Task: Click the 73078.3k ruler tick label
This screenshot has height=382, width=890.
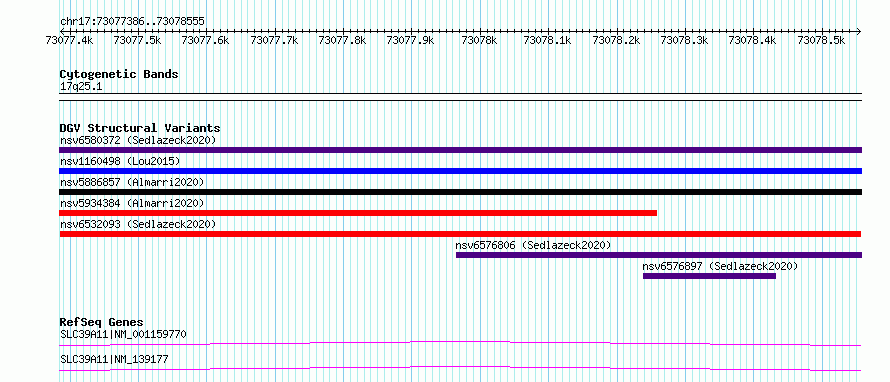Action: (x=685, y=40)
